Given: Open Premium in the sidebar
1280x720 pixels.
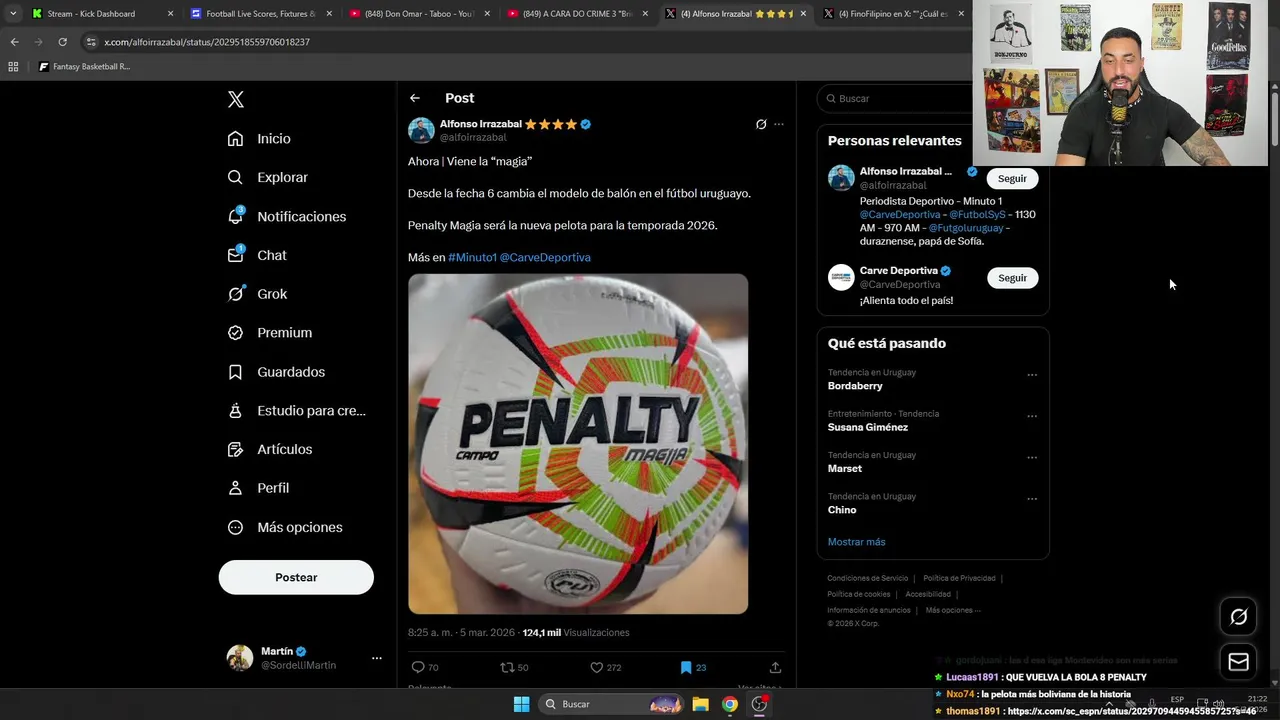Looking at the screenshot, I should coord(270,333).
